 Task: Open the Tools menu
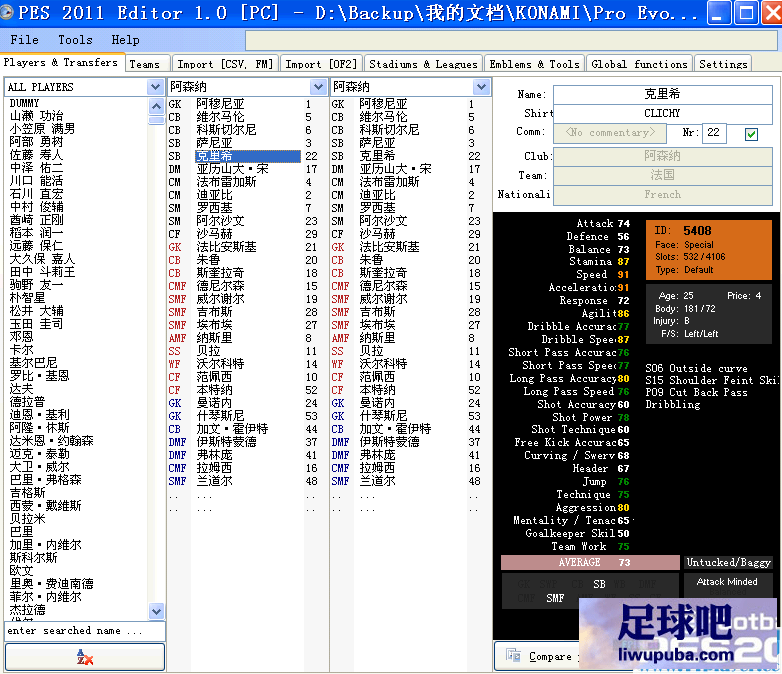[x=75, y=39]
